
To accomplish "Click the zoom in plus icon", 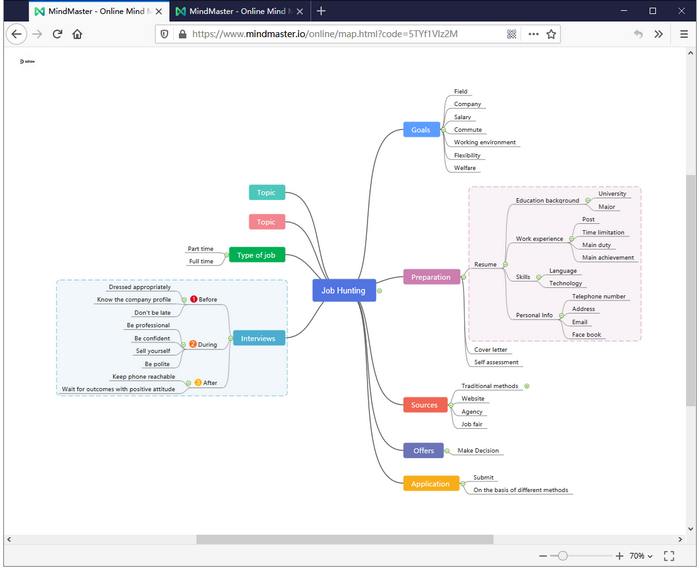I will tap(620, 555).
